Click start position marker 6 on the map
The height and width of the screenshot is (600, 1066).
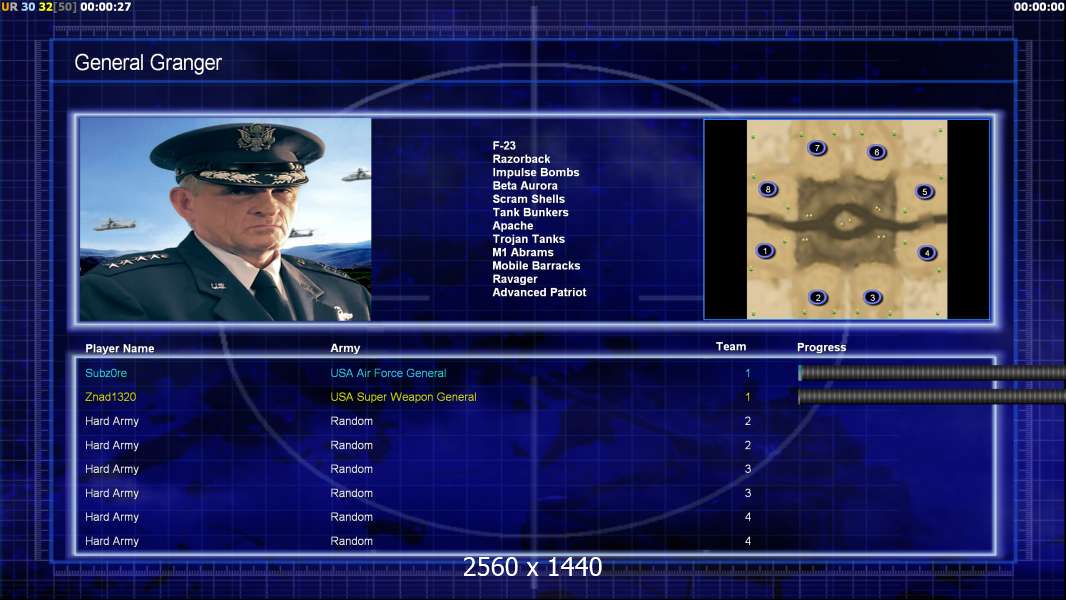(x=876, y=152)
